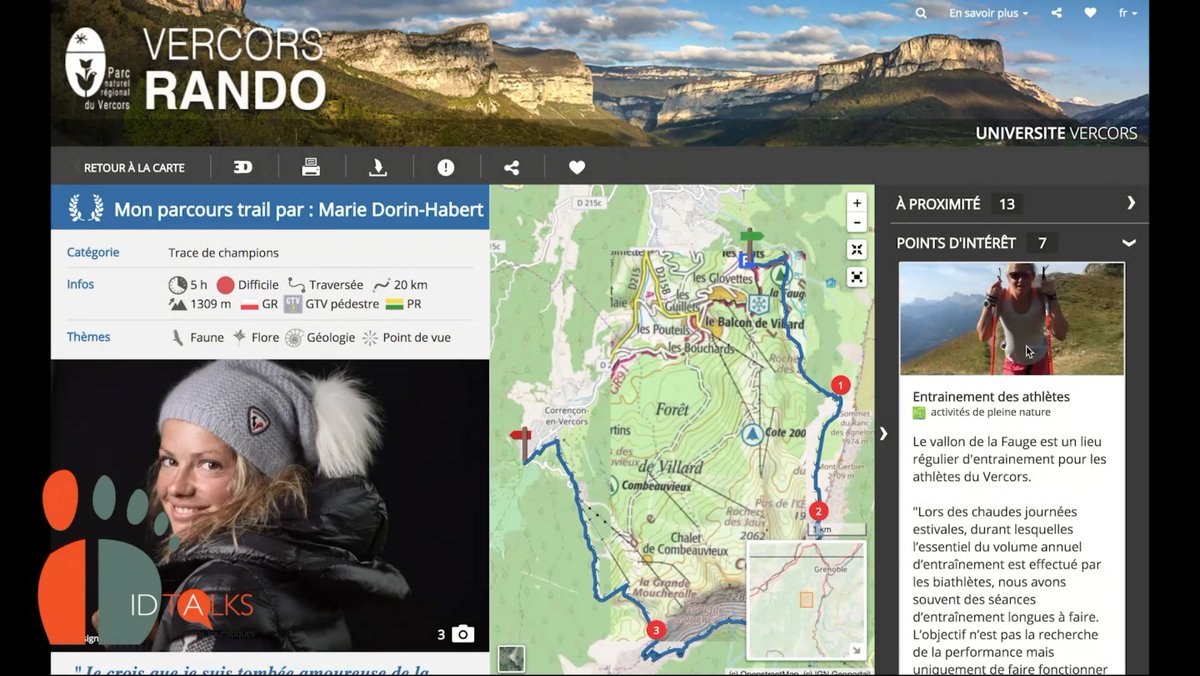Click the À PROXIMITÉ count badge 13

1006,204
